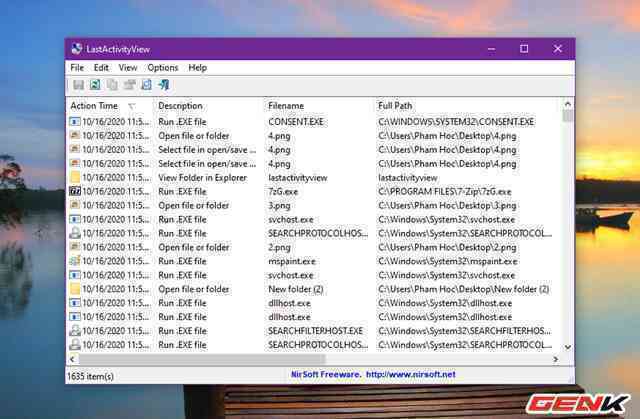Click the scroll down arrow of vertical scrollbar
Screen dimensions: 640x419
[568, 347]
